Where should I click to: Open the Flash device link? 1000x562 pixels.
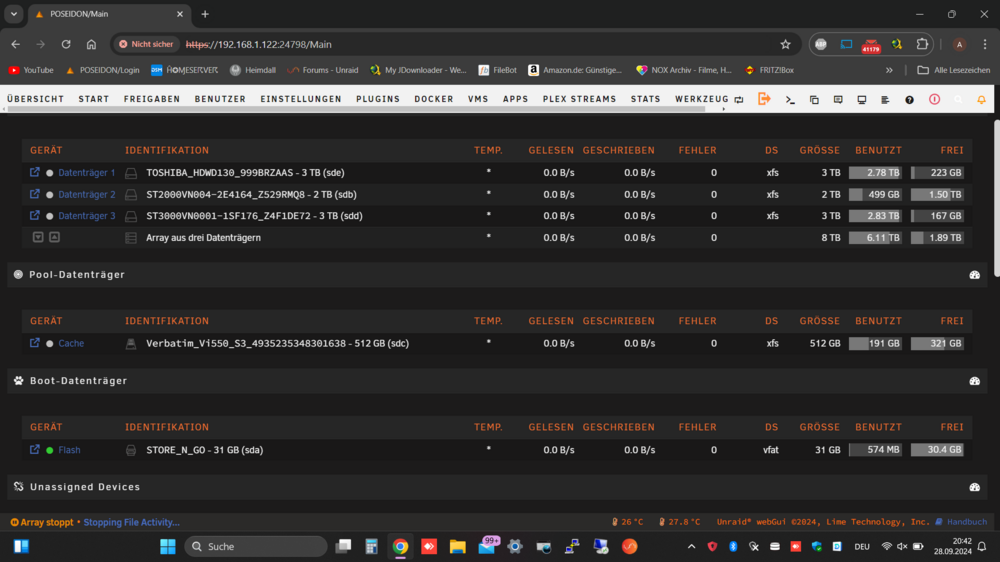69,450
